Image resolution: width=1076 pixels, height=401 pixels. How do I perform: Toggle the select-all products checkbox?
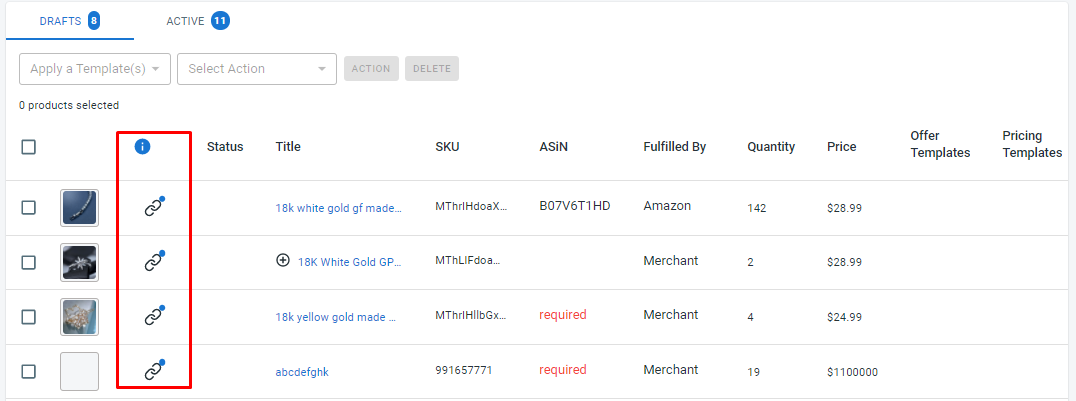[28, 147]
